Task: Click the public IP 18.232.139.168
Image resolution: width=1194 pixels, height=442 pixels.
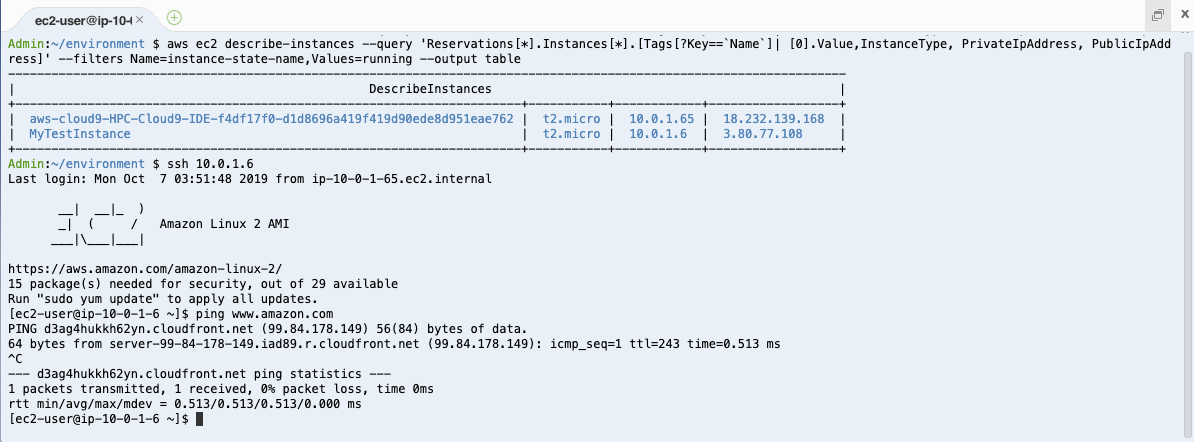Action: click(x=774, y=119)
